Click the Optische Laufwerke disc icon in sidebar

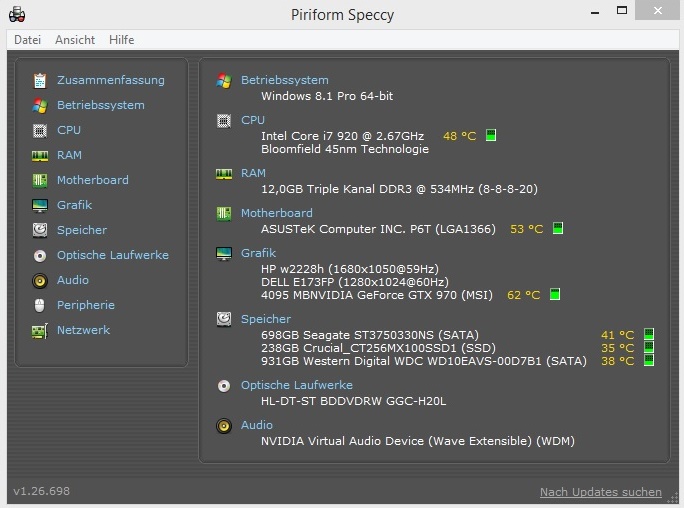coord(40,256)
